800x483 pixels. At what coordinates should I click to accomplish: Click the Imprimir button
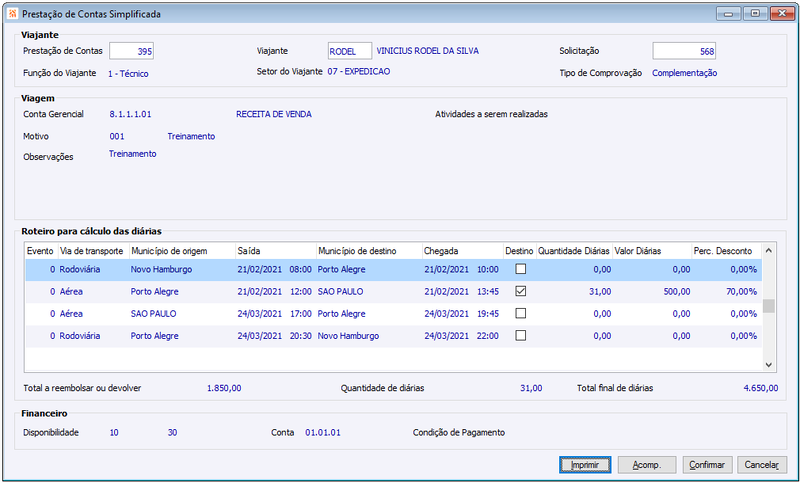[x=585, y=465]
